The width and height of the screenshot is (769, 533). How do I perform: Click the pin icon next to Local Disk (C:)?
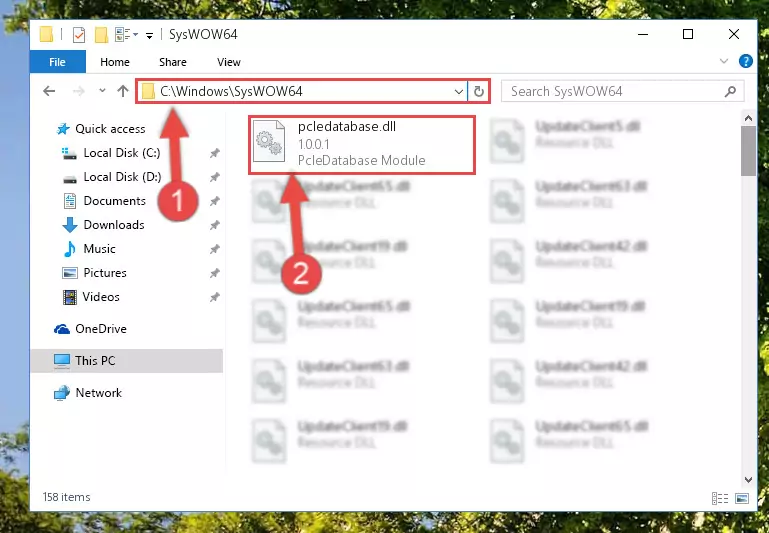(214, 153)
